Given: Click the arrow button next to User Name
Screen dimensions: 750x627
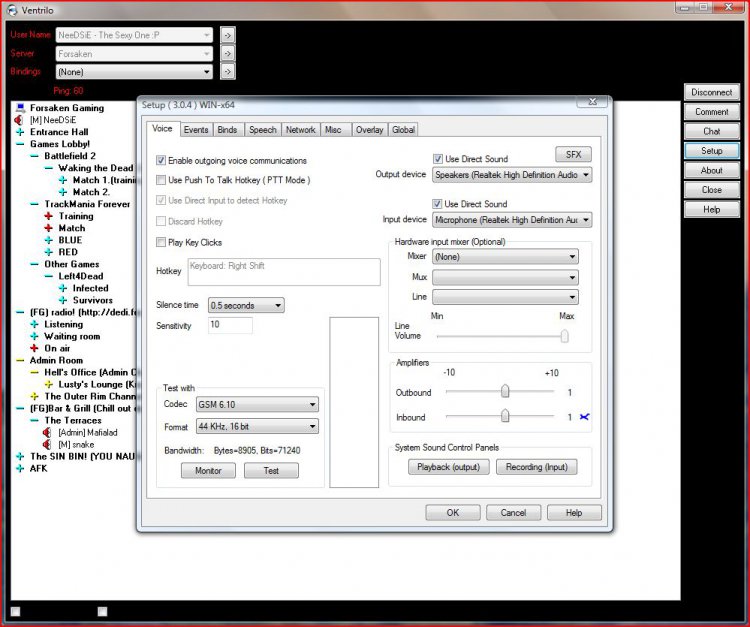Looking at the screenshot, I should pos(228,35).
